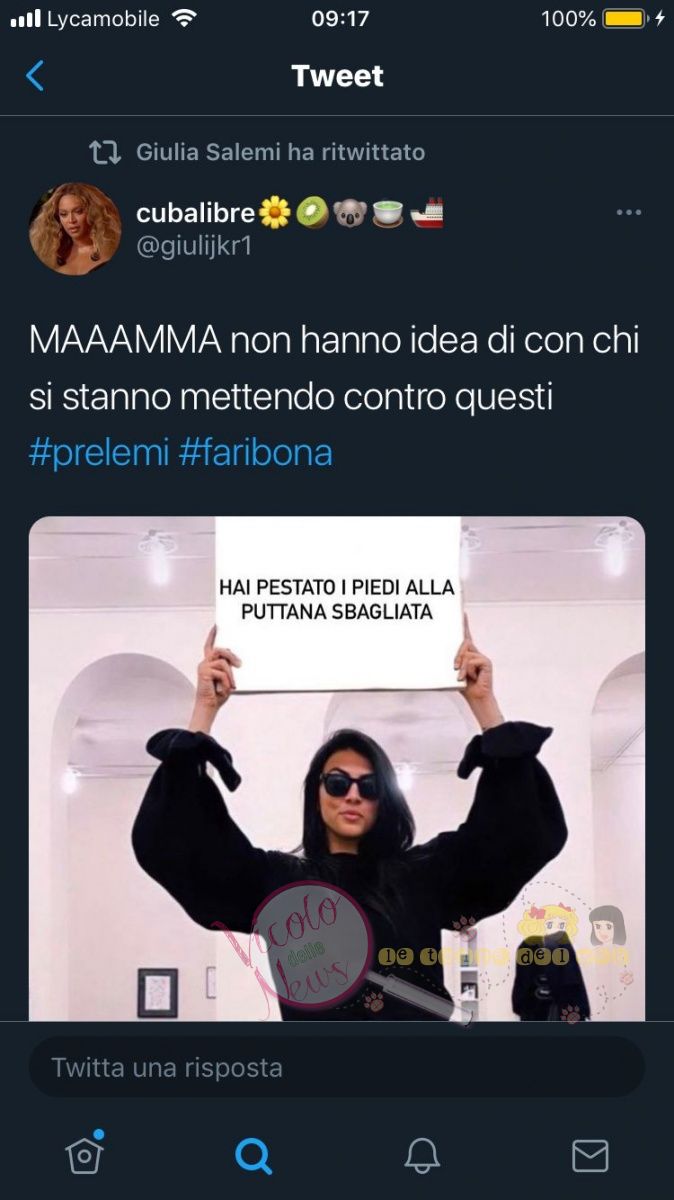This screenshot has height=1200, width=674.
Task: Tap the Wi-Fi icon in status bar
Action: click(184, 18)
